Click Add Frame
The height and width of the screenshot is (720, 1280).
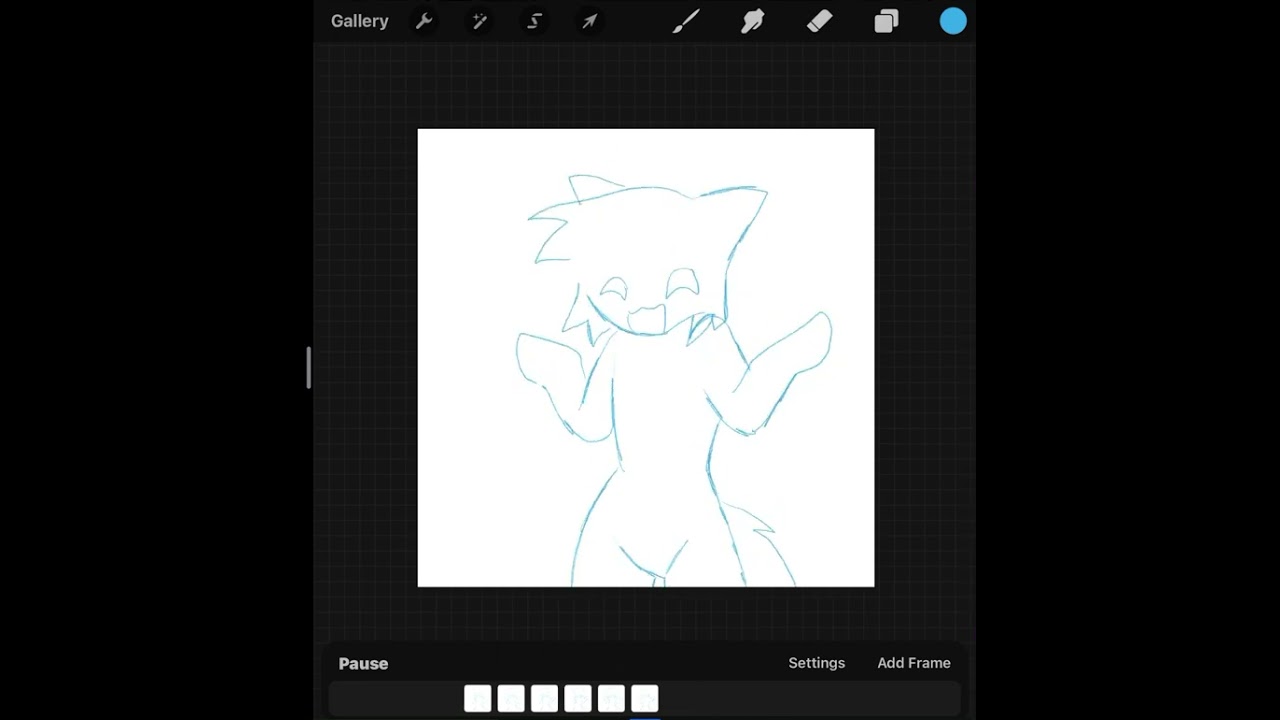(x=914, y=663)
